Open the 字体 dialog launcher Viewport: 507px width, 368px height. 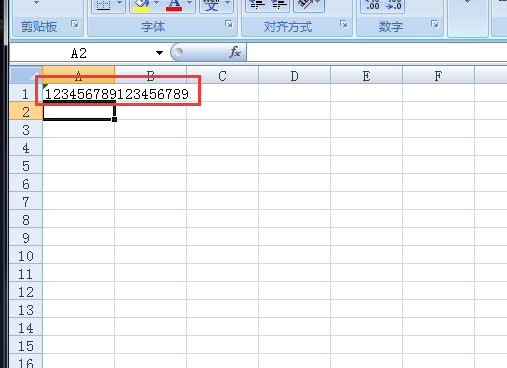click(x=229, y=24)
